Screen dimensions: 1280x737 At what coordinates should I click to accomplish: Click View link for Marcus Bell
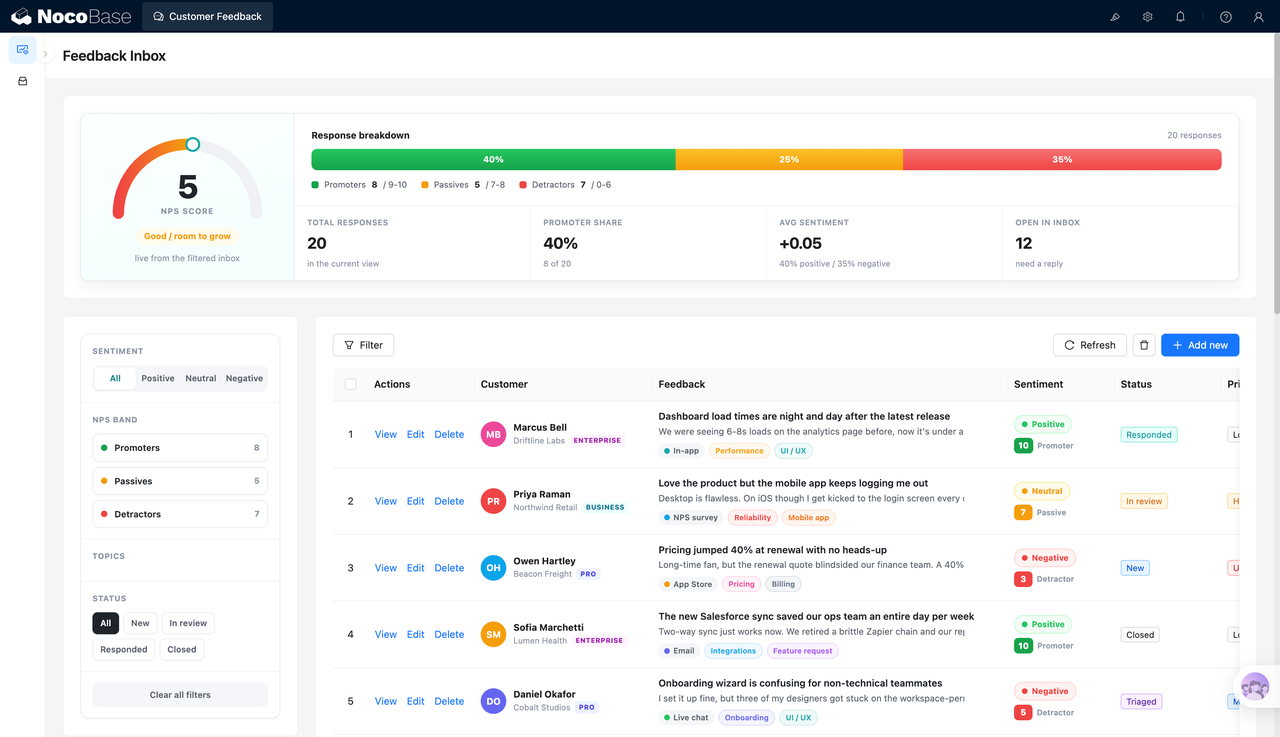(x=386, y=435)
